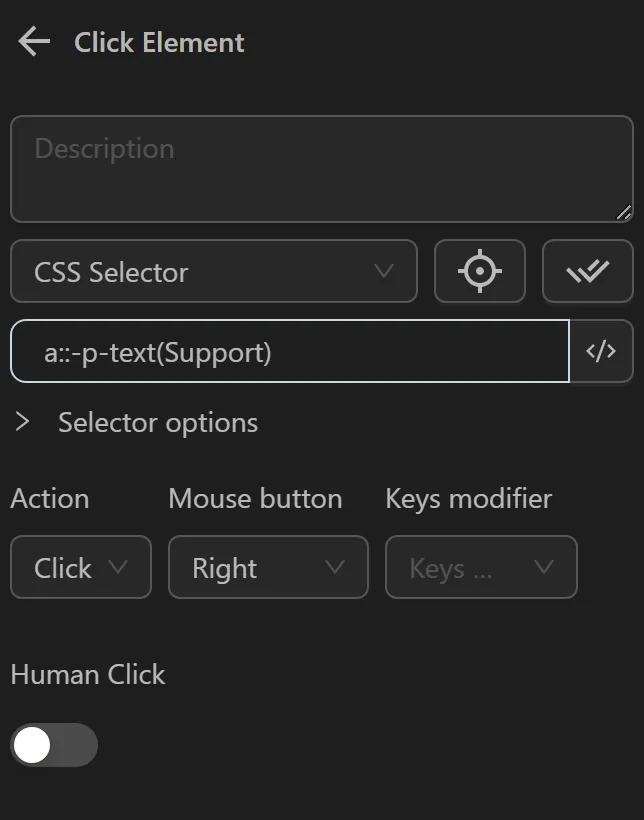Change the Mouse button dropdown from Right
This screenshot has height=820, width=644.
pyautogui.click(x=268, y=567)
